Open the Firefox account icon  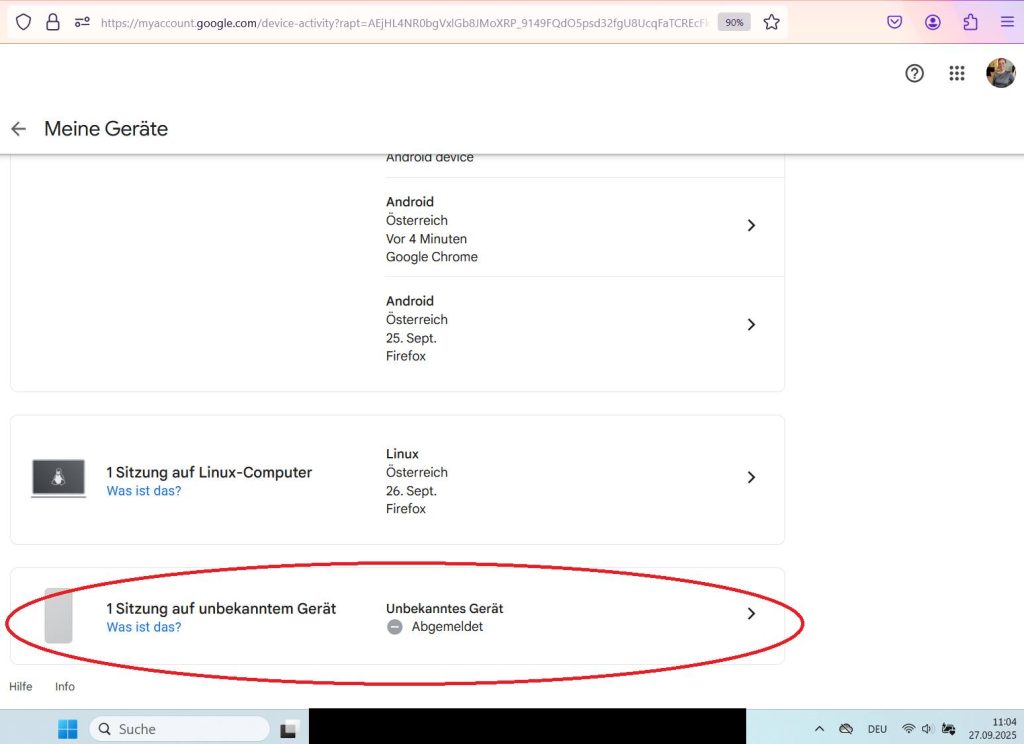pyautogui.click(x=933, y=22)
